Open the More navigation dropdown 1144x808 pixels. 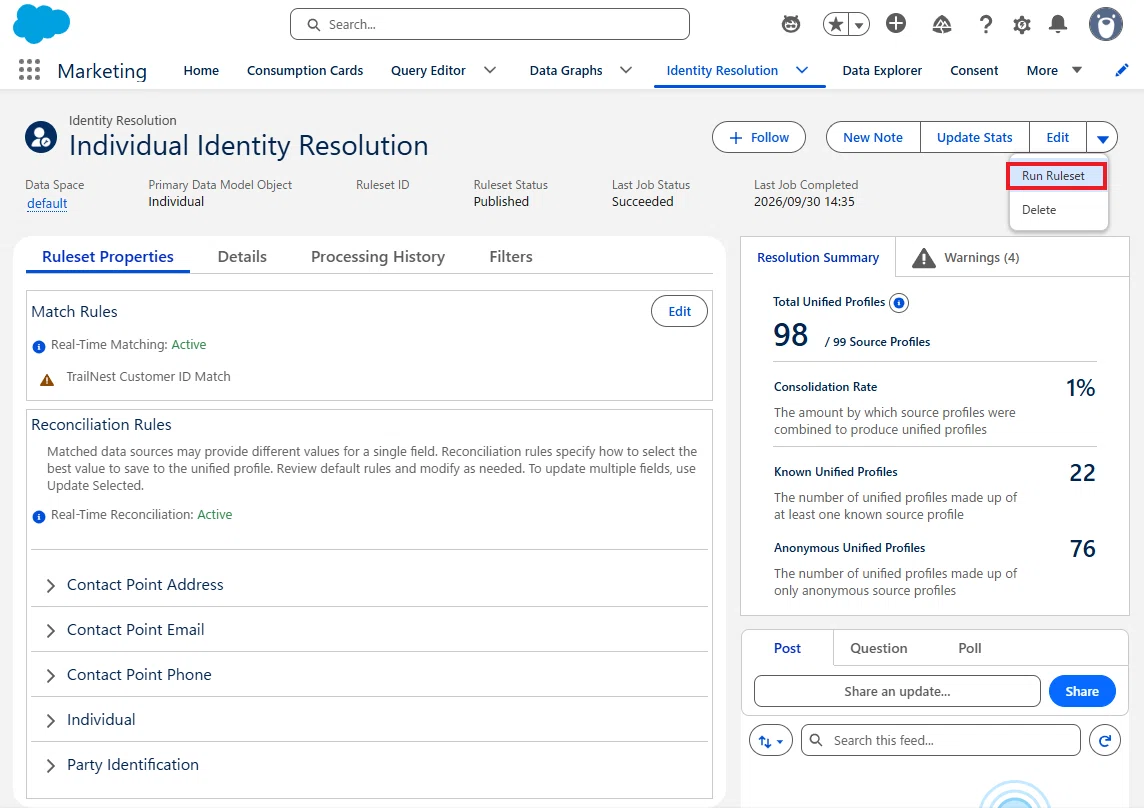[1054, 70]
